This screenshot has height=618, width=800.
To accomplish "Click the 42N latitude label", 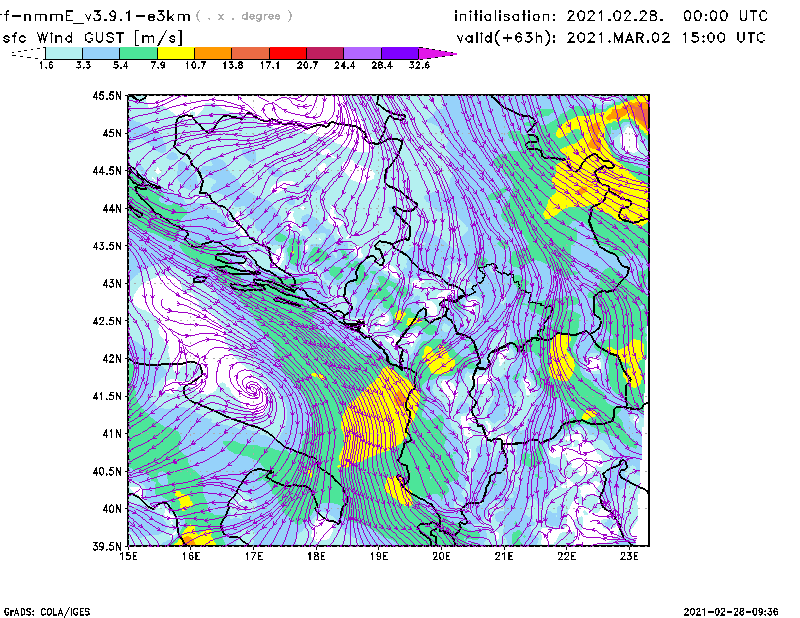I will click(112, 359).
